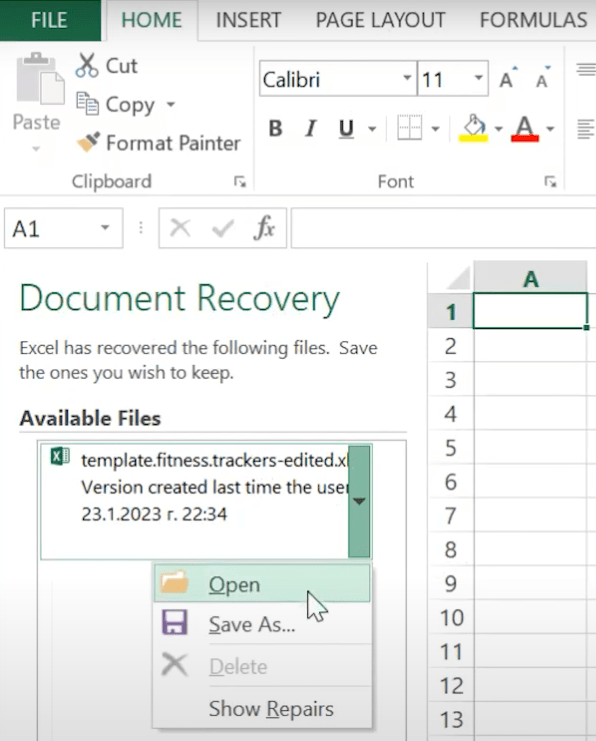Apply red font color
The width and height of the screenshot is (596, 741).
525,128
